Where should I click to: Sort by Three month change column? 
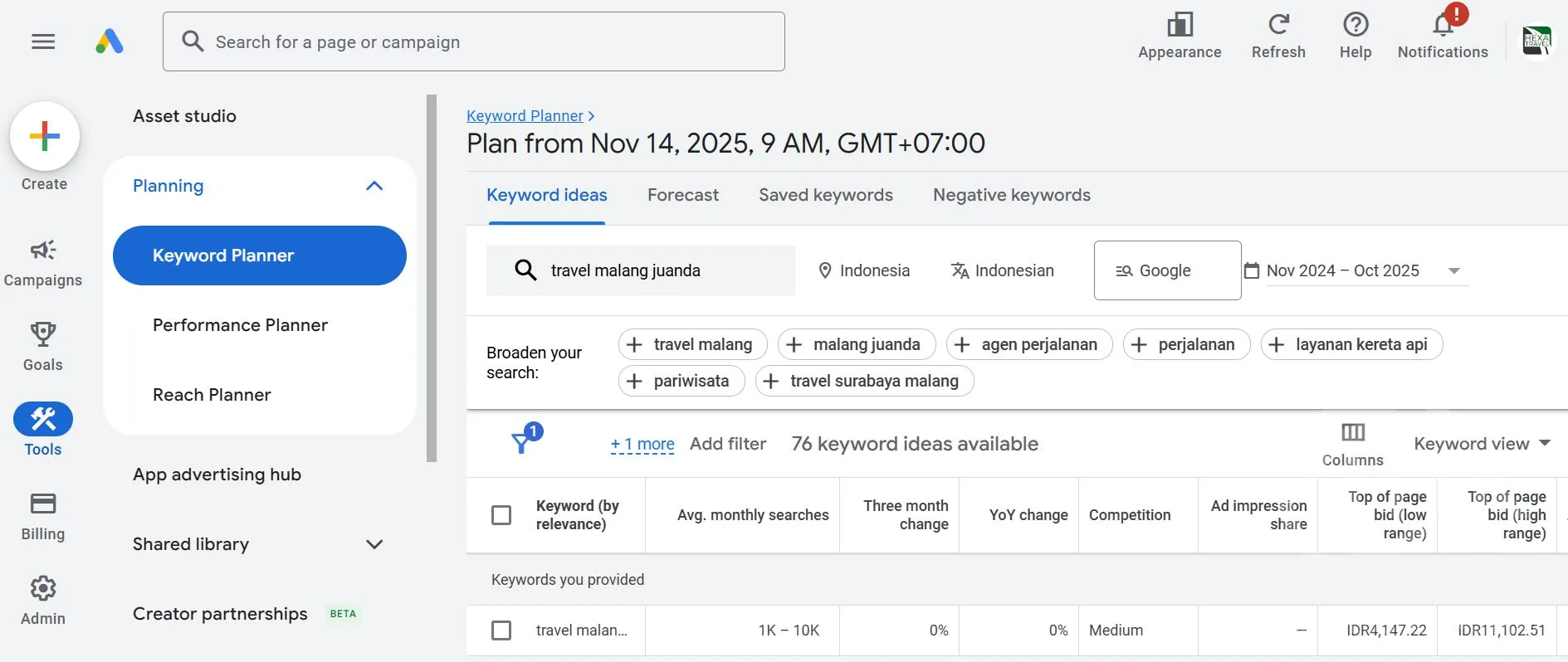click(x=906, y=515)
